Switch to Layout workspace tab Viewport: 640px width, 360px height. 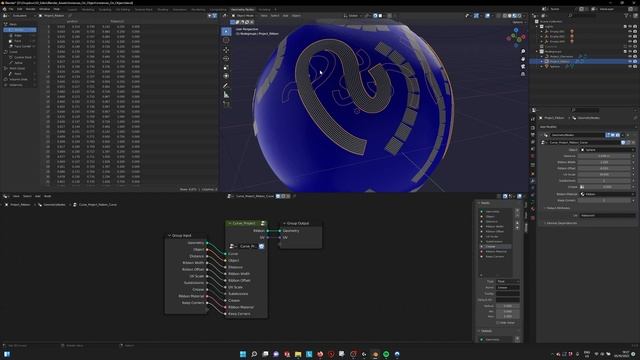pyautogui.click(x=72, y=9)
